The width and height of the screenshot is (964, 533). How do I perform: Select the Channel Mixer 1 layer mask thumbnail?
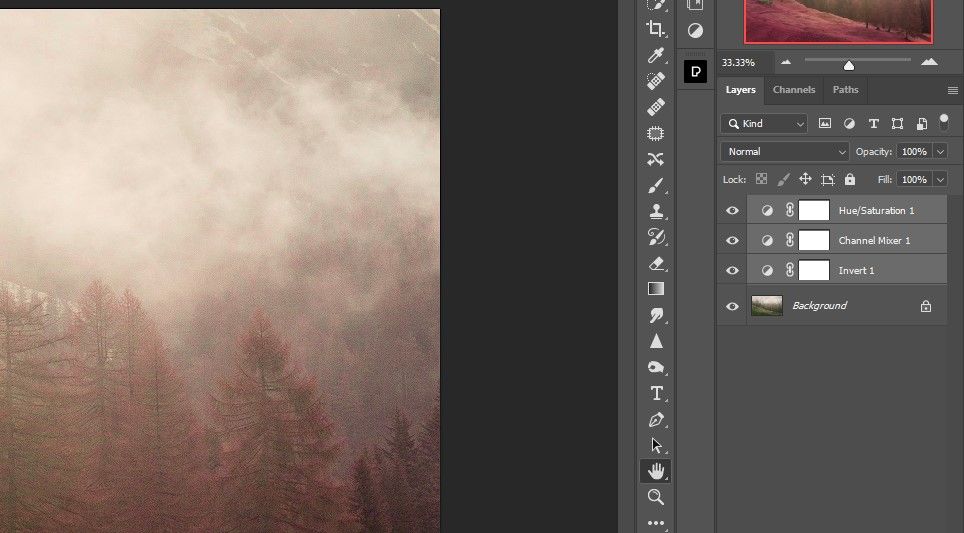click(813, 240)
